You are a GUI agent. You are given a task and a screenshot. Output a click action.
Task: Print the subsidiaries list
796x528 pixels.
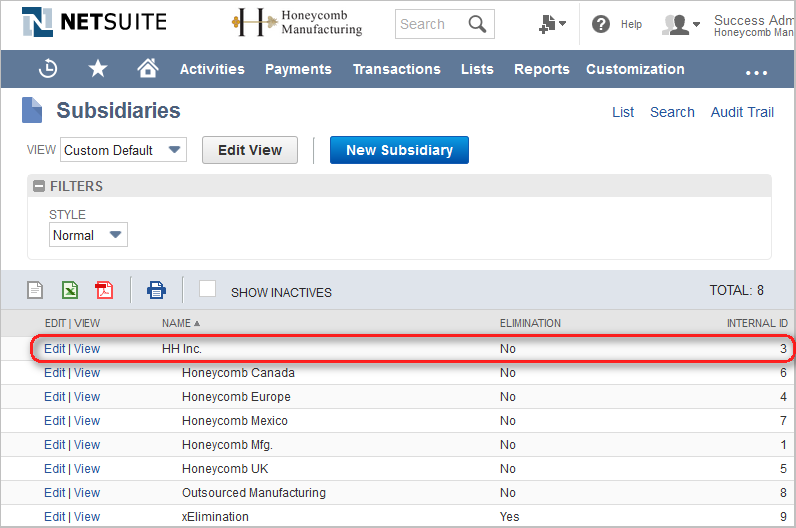[156, 290]
